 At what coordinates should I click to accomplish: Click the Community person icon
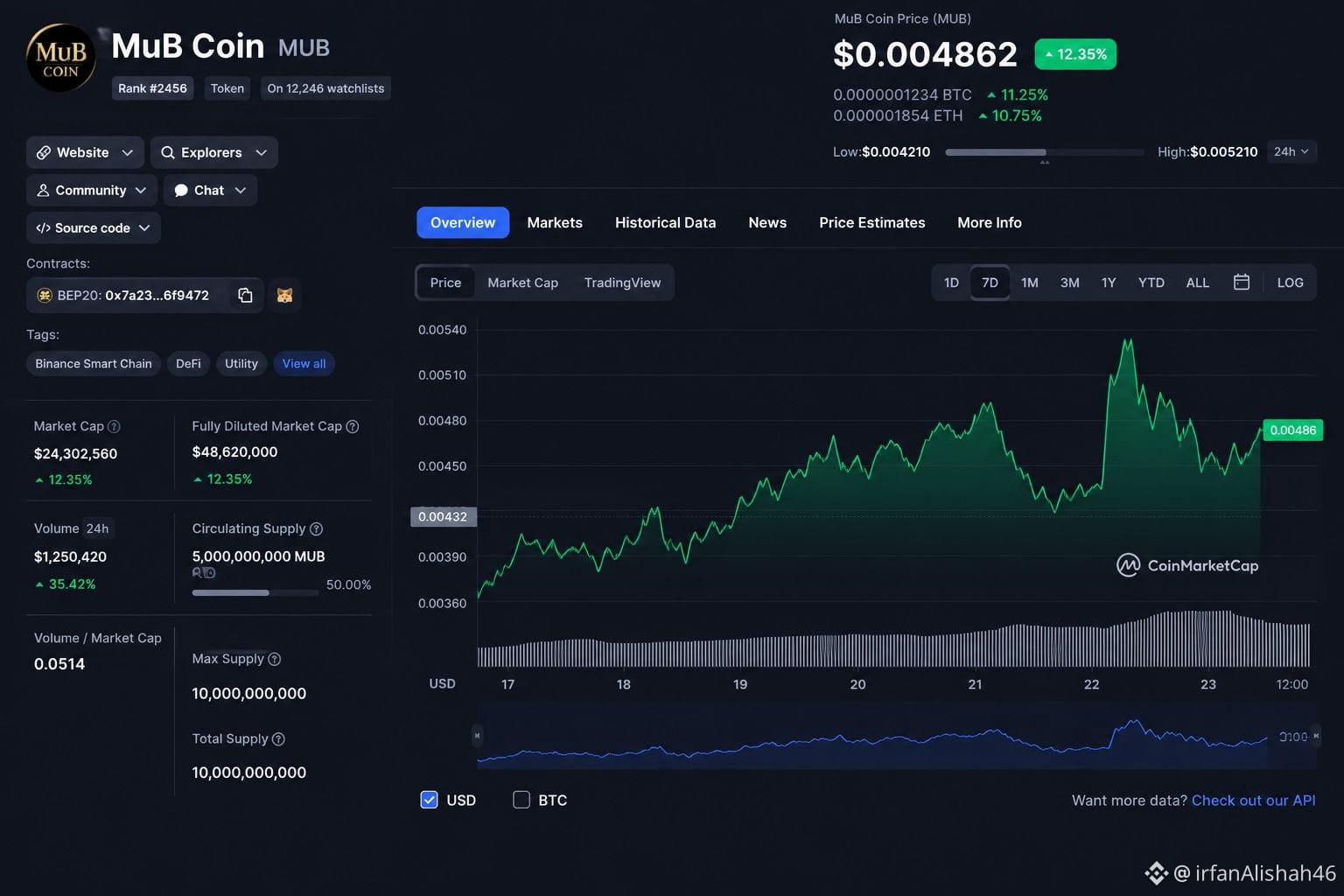pyautogui.click(x=43, y=190)
